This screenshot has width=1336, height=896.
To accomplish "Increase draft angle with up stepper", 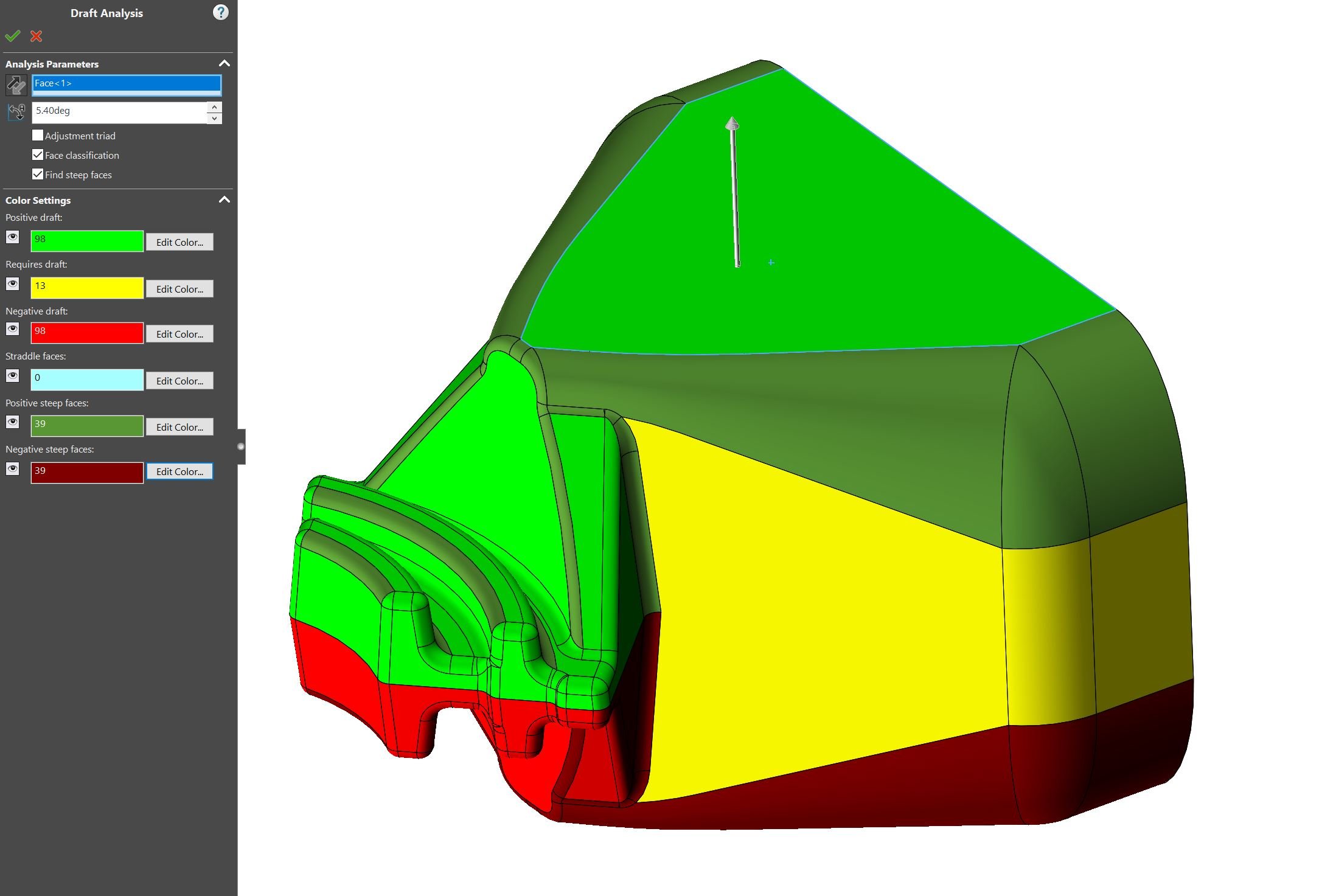I will click(214, 107).
